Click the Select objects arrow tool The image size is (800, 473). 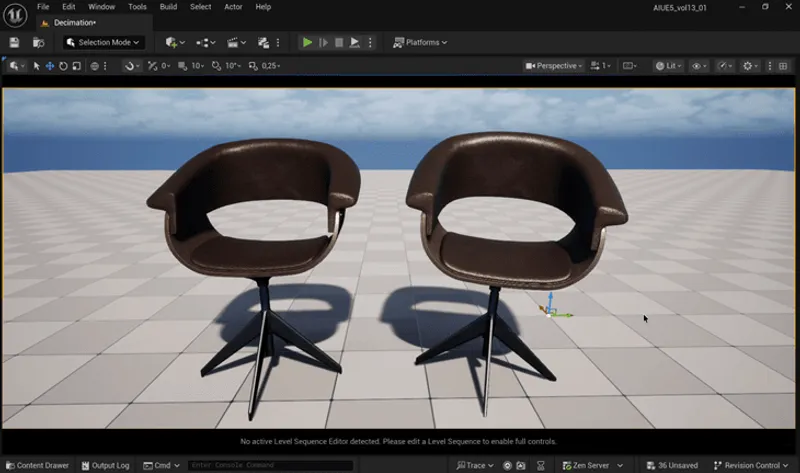click(37, 66)
